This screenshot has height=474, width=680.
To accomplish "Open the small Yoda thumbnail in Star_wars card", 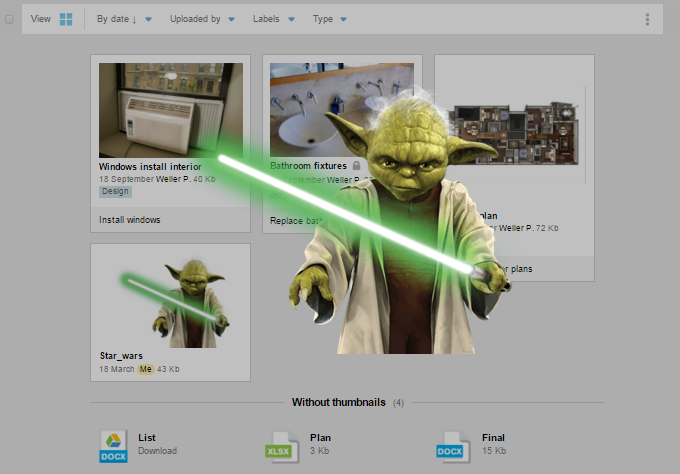I will (x=175, y=304).
